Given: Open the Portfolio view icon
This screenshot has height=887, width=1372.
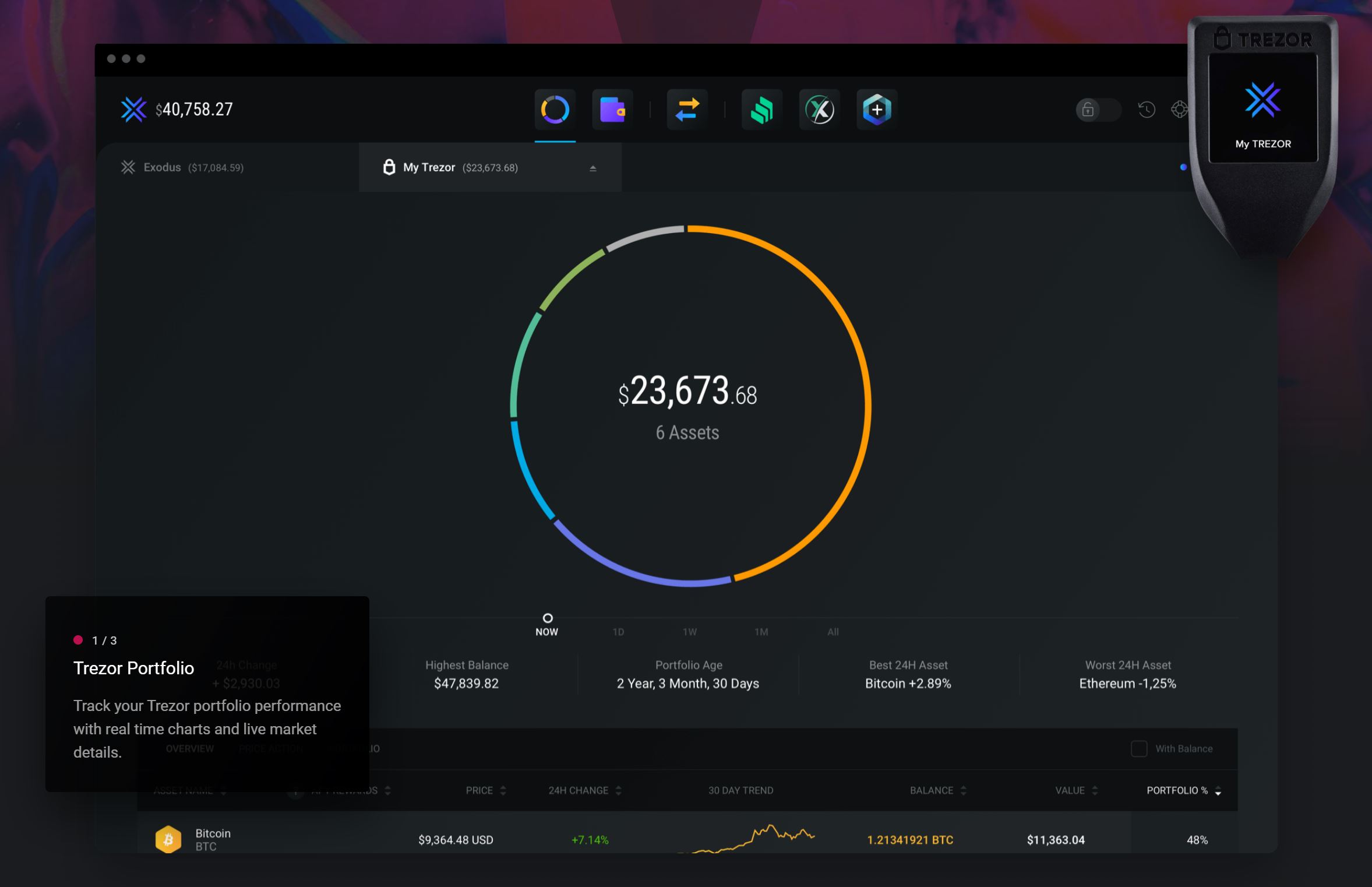Looking at the screenshot, I should pos(555,110).
